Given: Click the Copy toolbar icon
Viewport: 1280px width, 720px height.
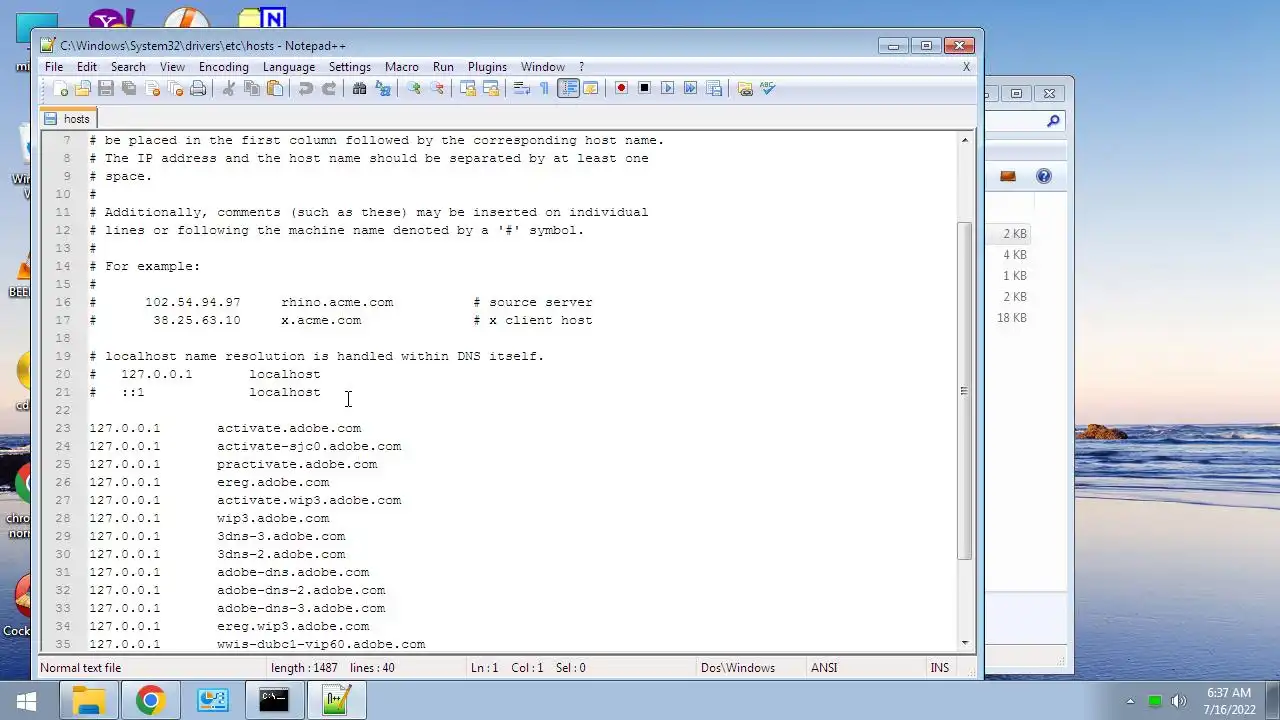Looking at the screenshot, I should click(252, 89).
